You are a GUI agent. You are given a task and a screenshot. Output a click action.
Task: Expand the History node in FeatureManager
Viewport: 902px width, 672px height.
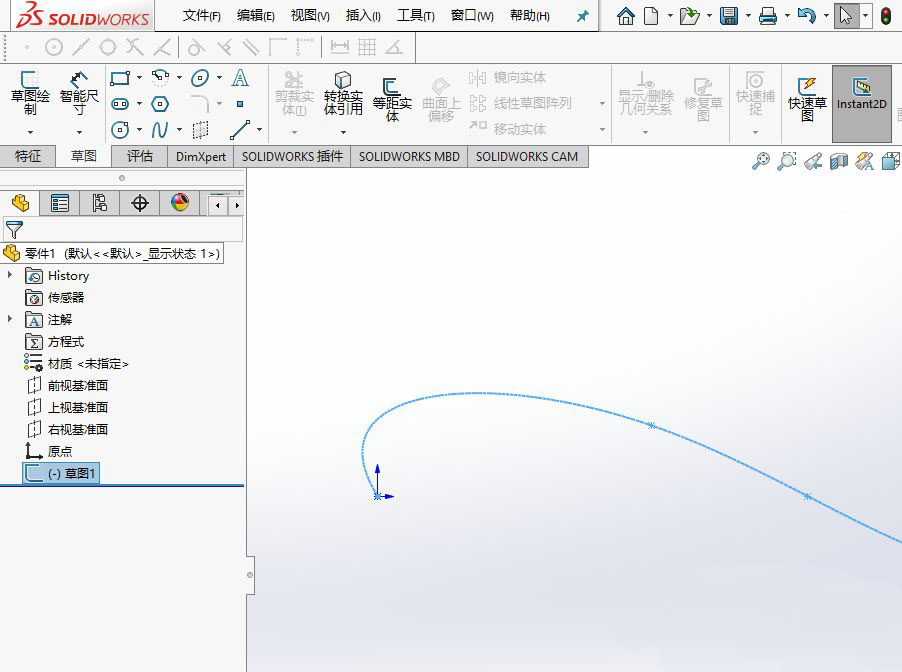pos(10,275)
